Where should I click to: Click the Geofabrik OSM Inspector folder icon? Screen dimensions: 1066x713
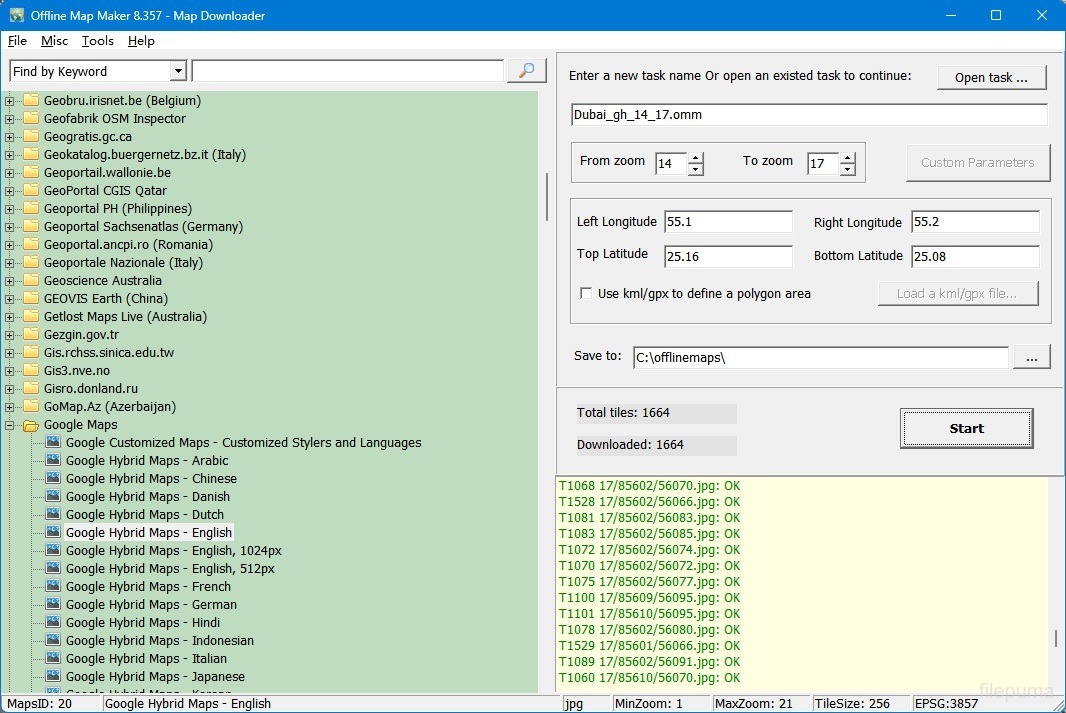[x=31, y=119]
